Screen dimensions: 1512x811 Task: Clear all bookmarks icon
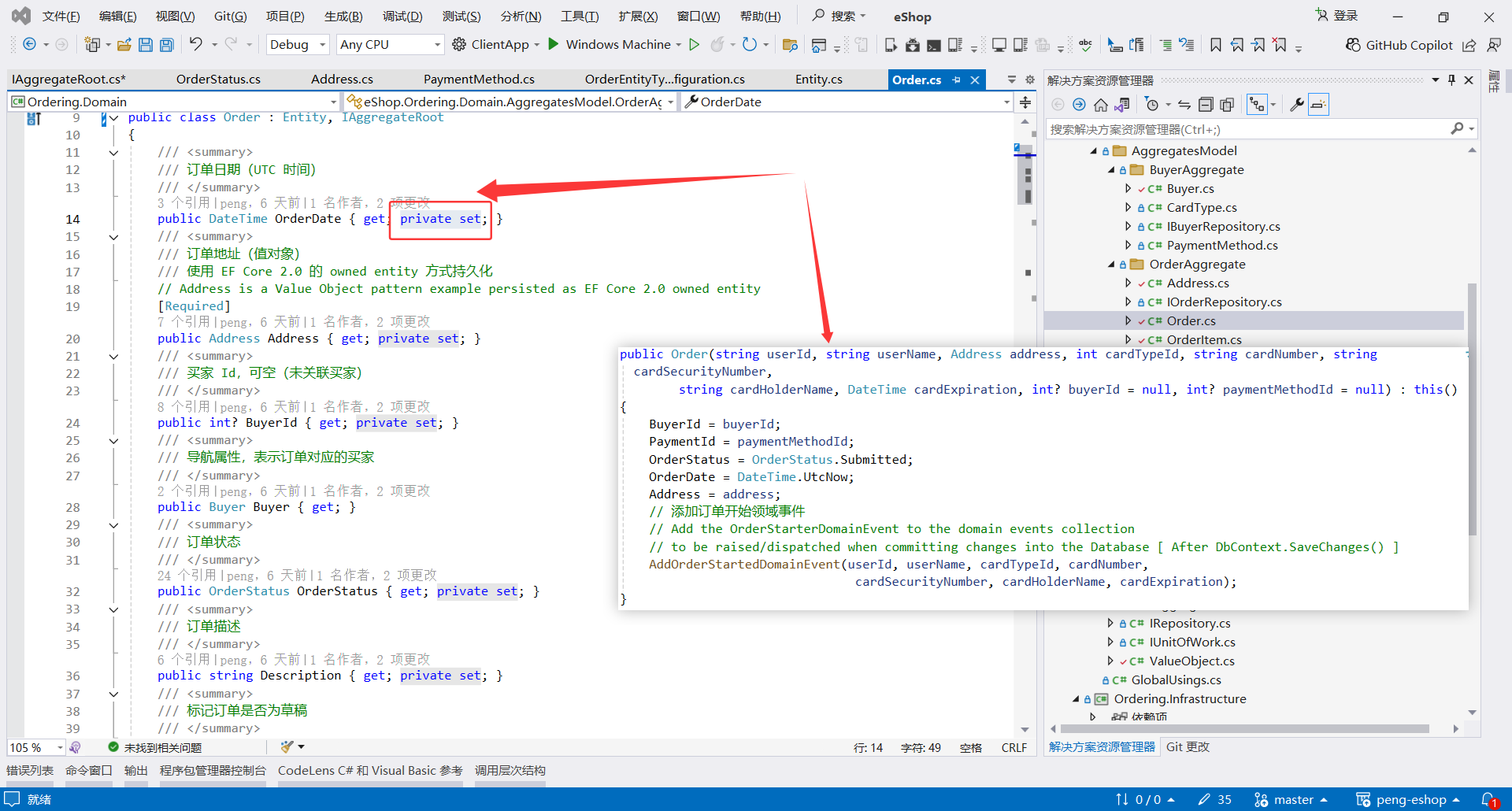(1280, 45)
